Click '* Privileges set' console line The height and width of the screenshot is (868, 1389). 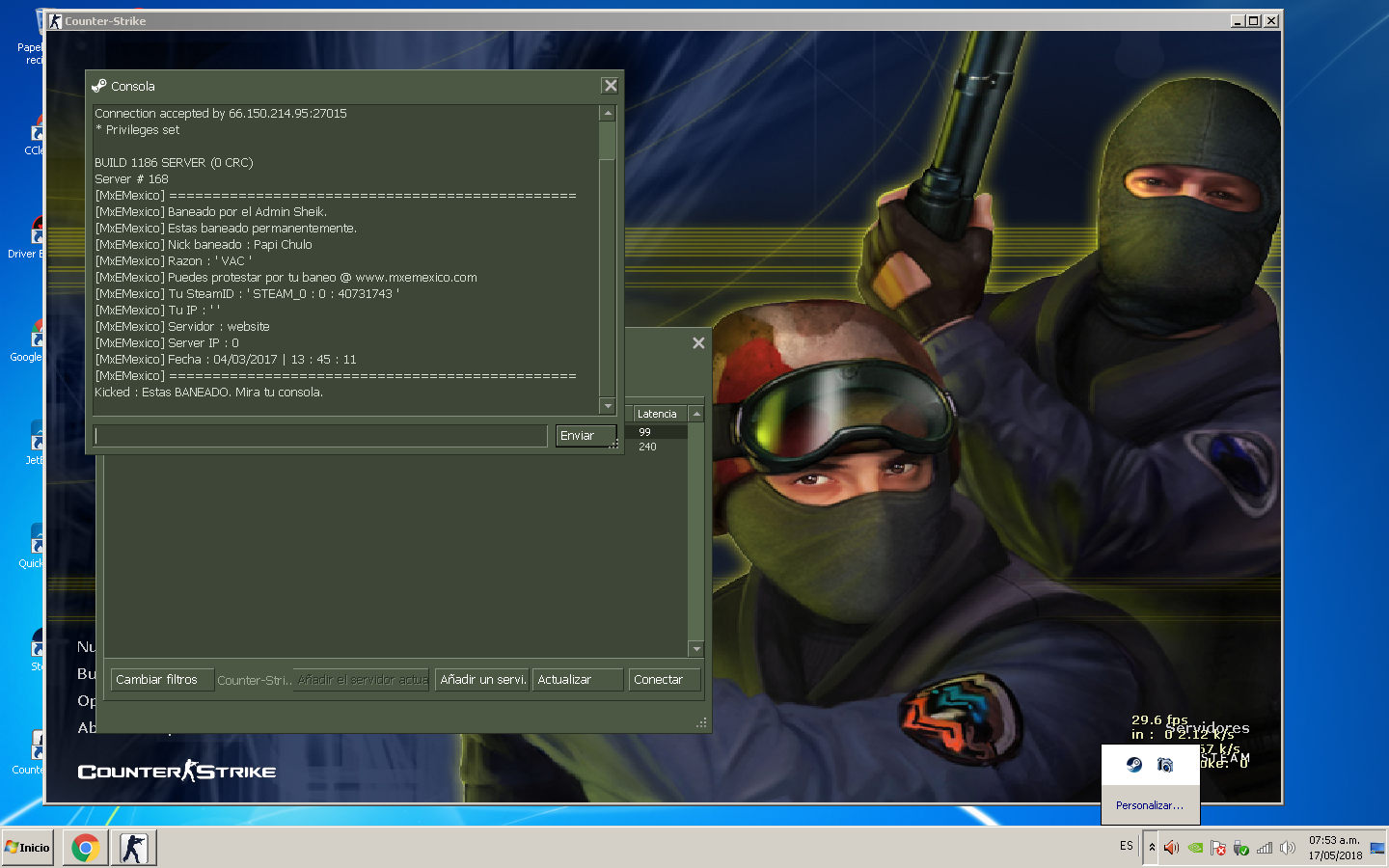[x=137, y=130]
